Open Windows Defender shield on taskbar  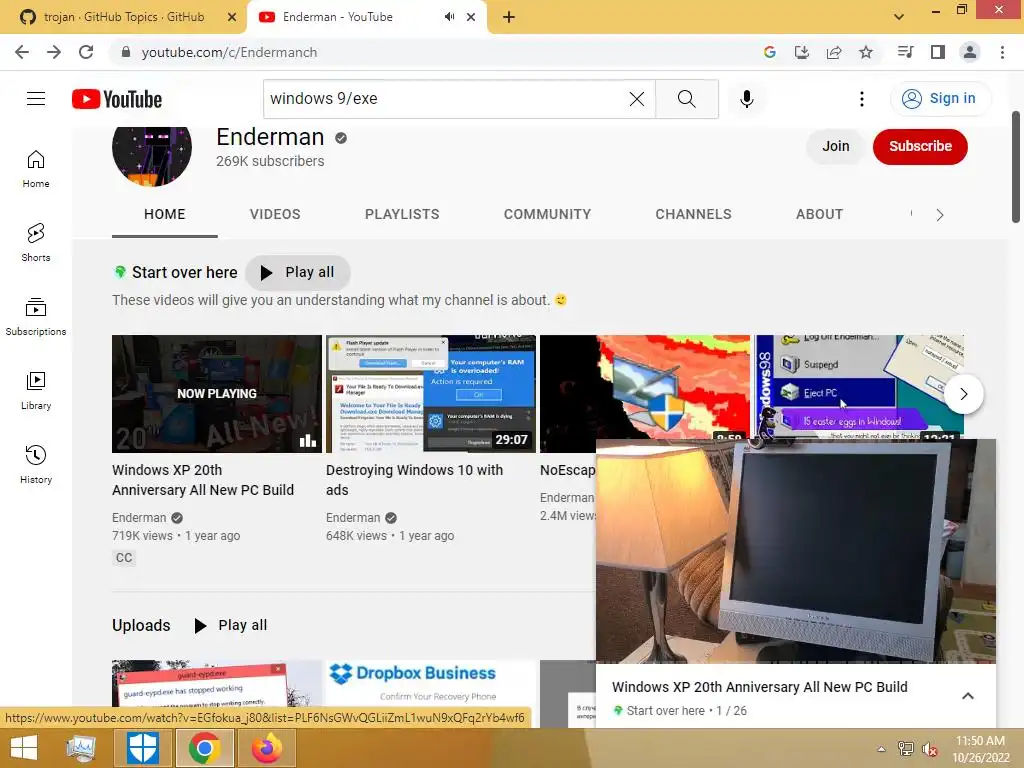[142, 748]
